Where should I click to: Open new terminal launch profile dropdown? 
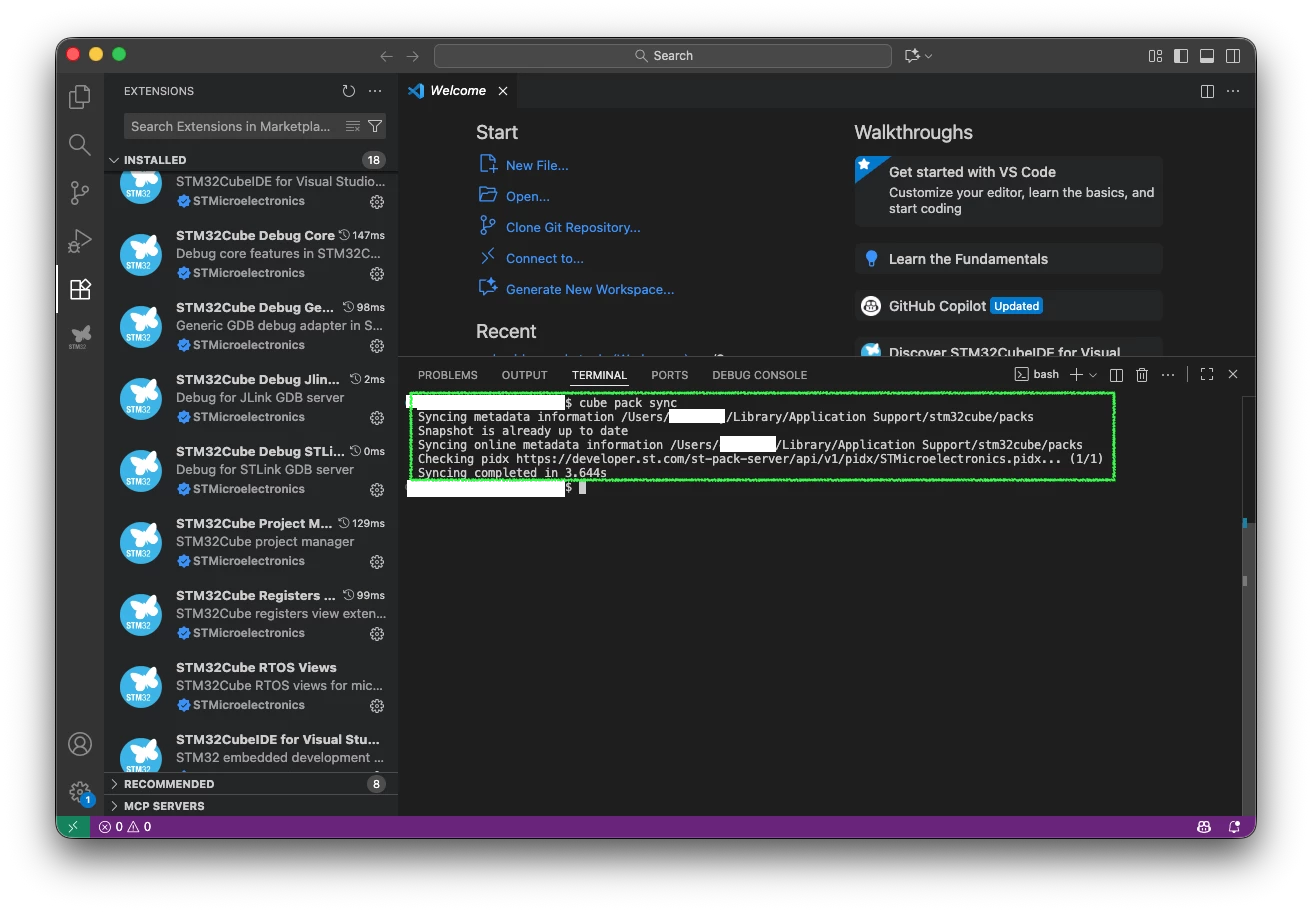(1093, 375)
